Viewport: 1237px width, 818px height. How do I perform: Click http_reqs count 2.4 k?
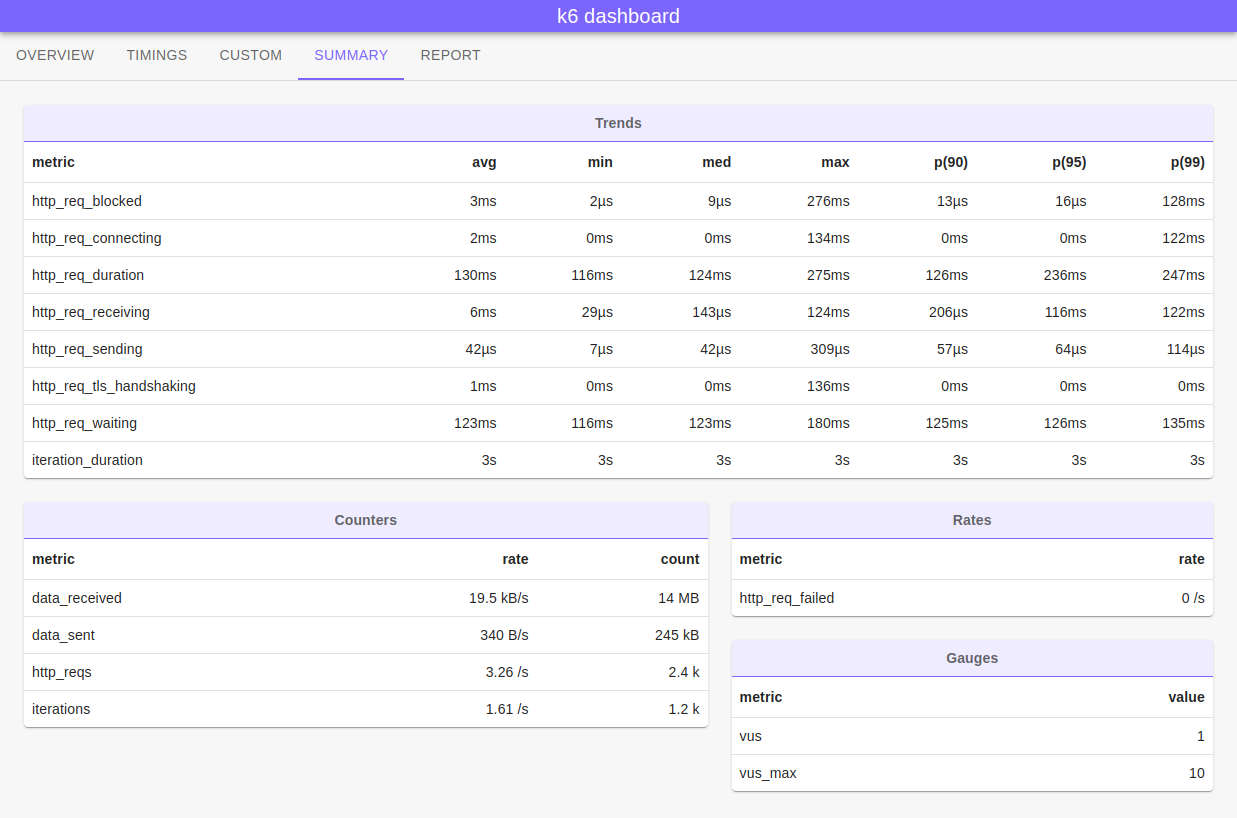tap(684, 672)
